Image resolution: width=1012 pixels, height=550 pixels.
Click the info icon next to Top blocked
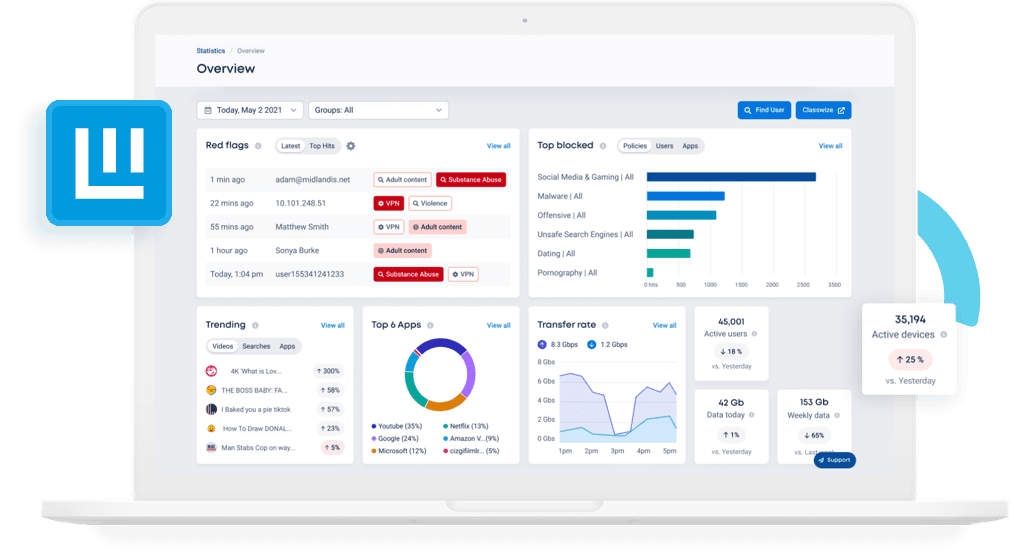pyautogui.click(x=603, y=146)
